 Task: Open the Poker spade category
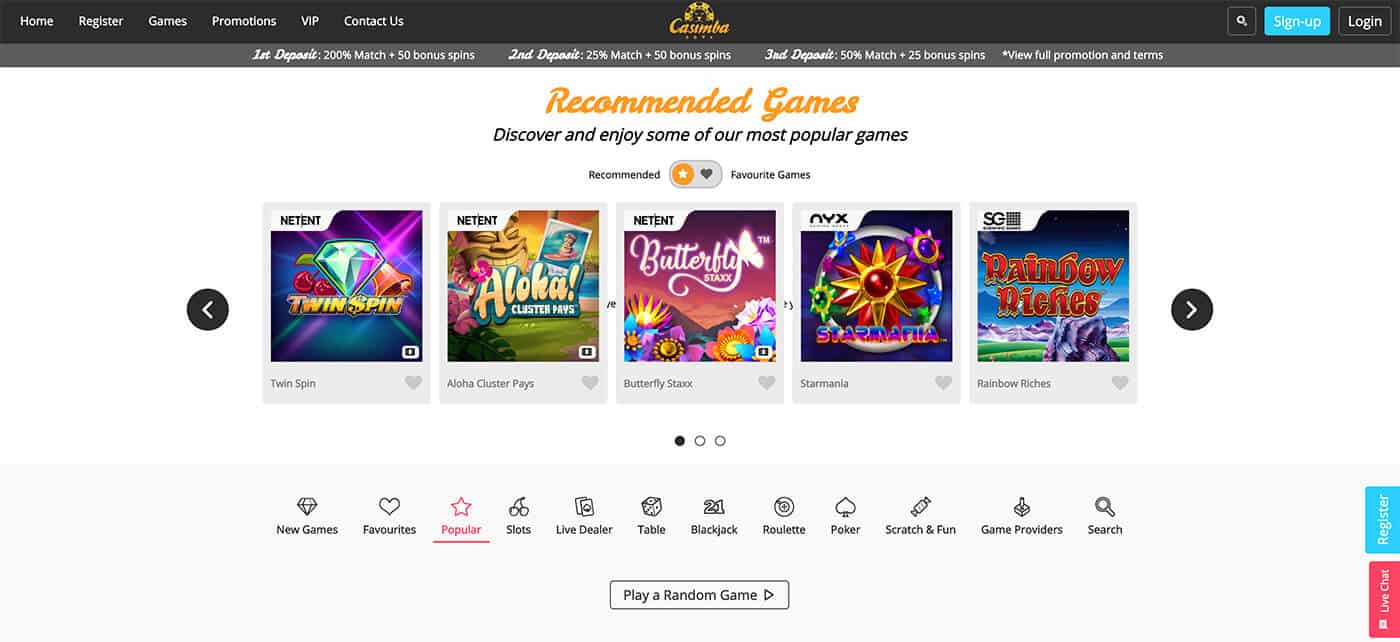coord(845,507)
